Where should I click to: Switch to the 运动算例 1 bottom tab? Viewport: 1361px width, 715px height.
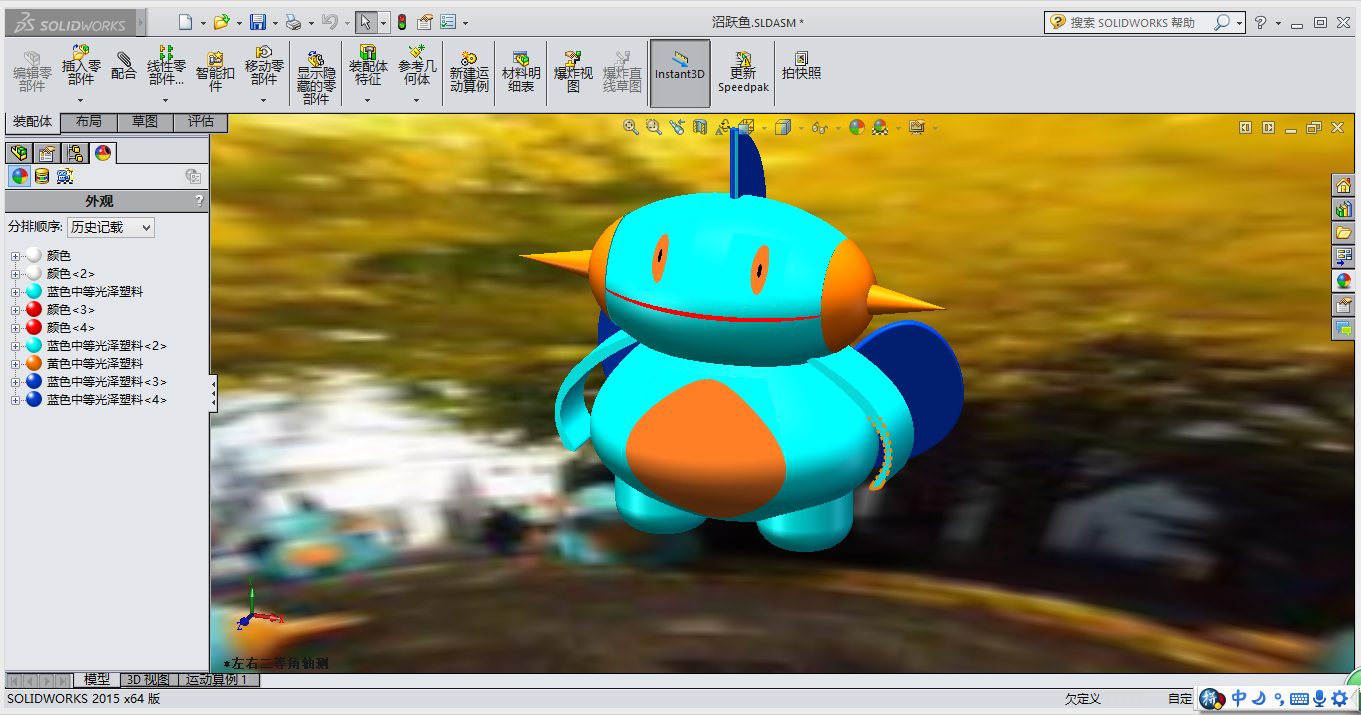(219, 680)
